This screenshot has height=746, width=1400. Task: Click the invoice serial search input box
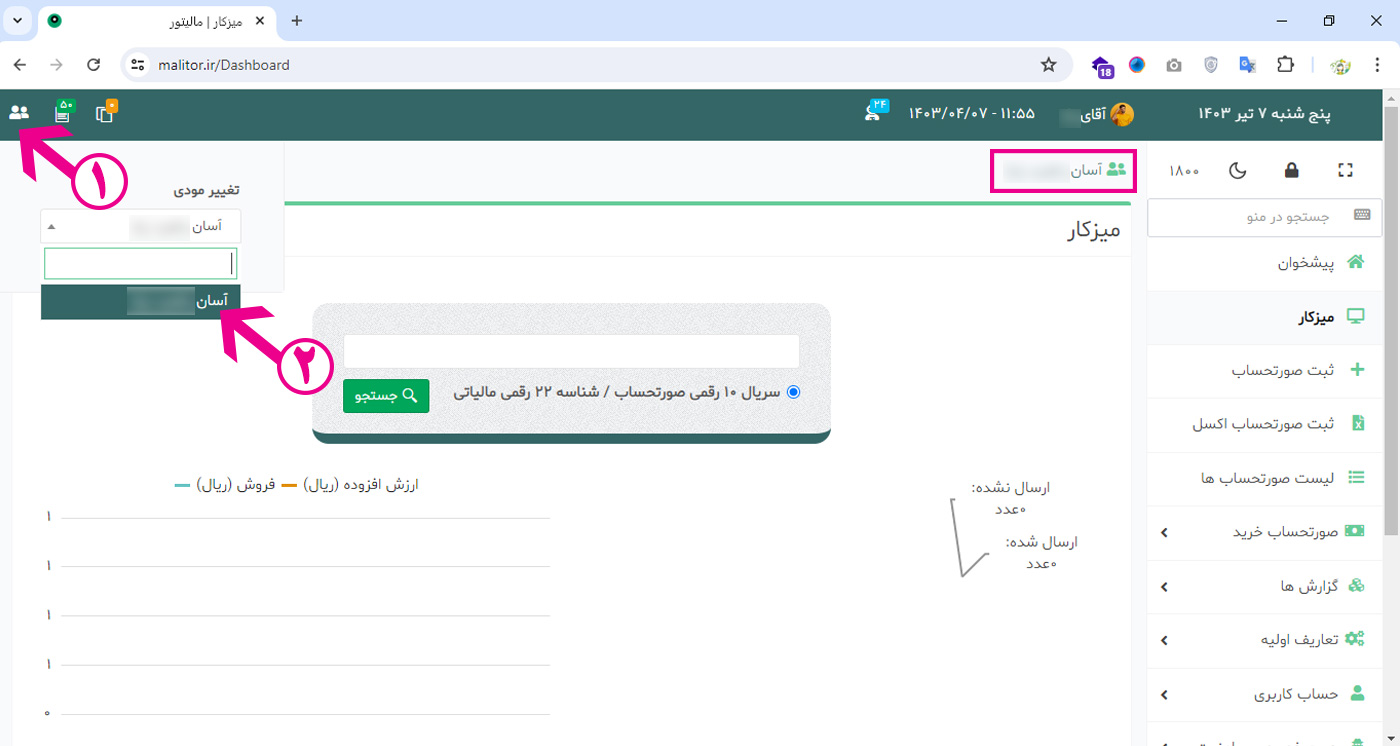(x=571, y=352)
